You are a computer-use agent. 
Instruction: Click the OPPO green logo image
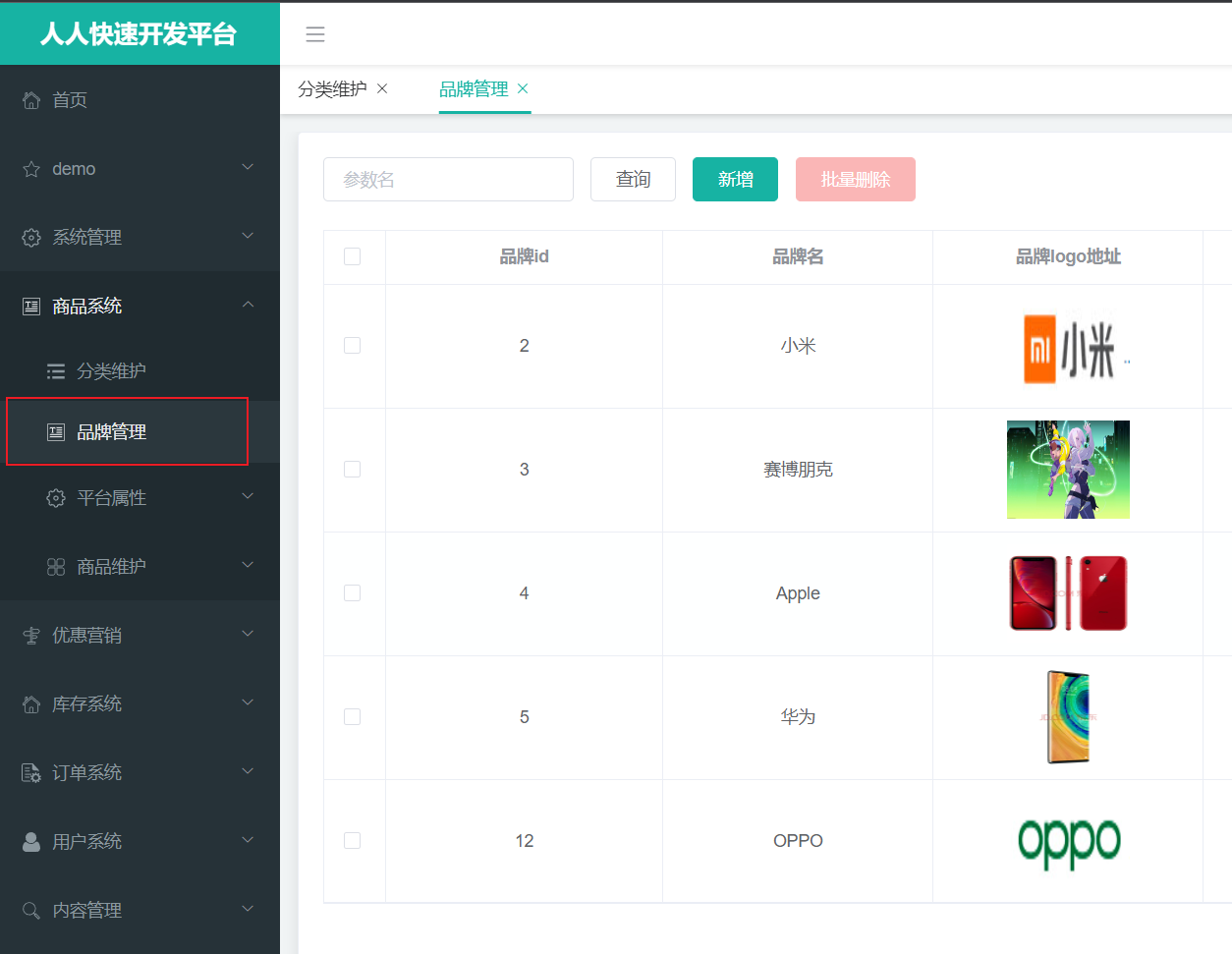[1069, 843]
